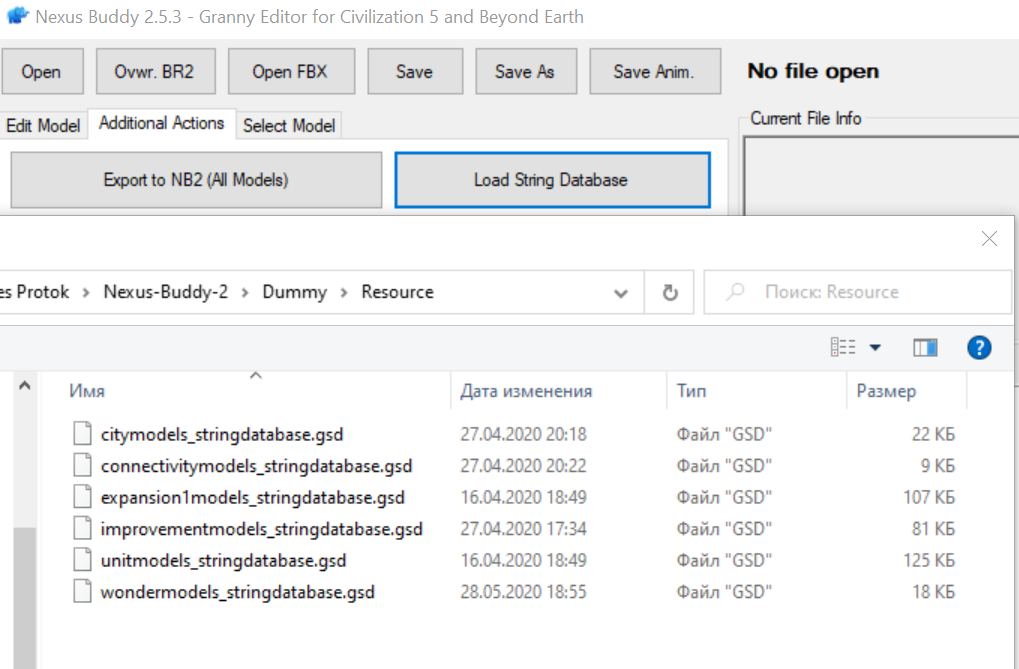1019x669 pixels.
Task: Click the Nexus-Buddy-2 breadcrumb folder
Action: pyautogui.click(x=166, y=292)
